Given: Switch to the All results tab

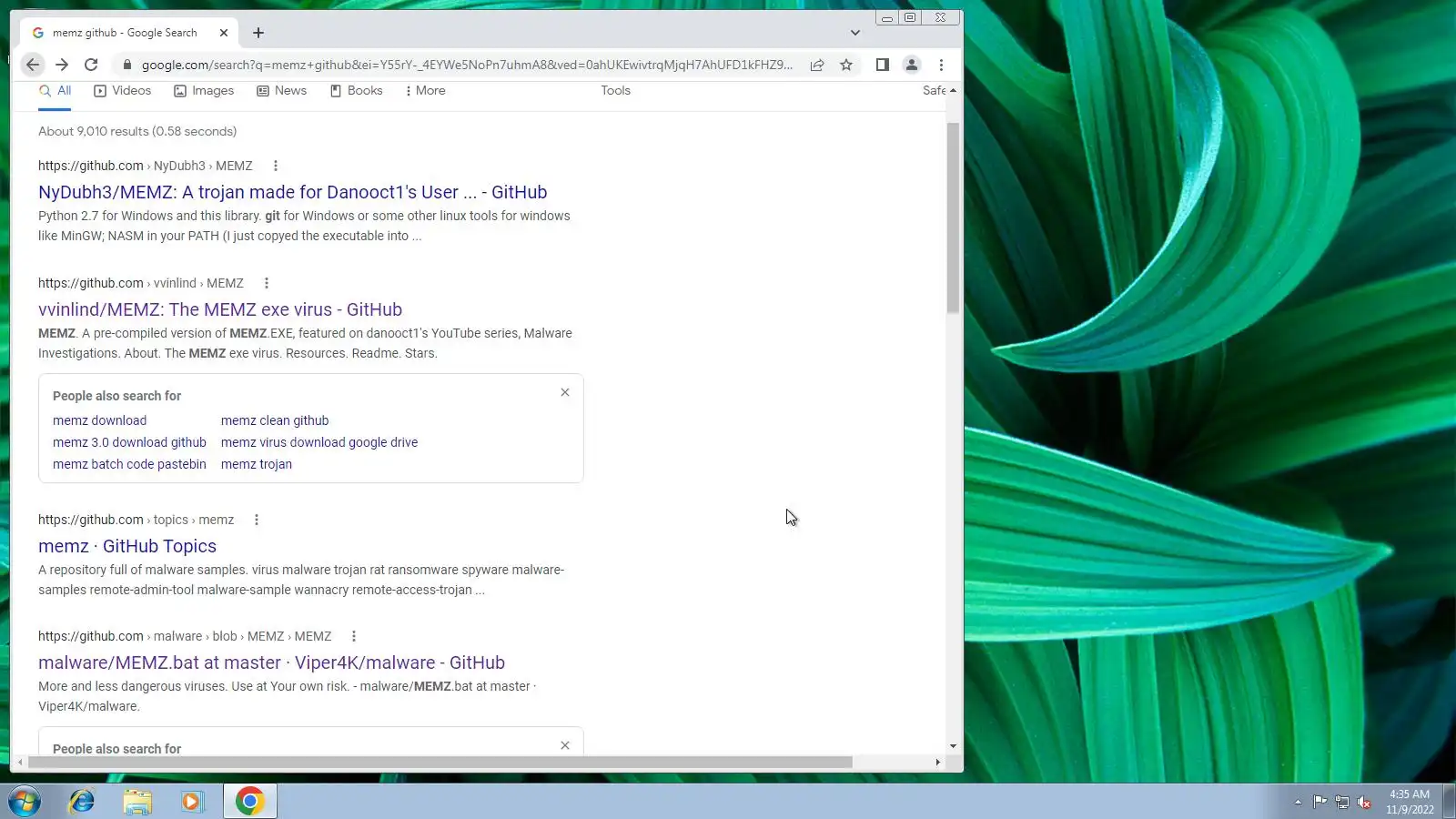Looking at the screenshot, I should 55,91.
